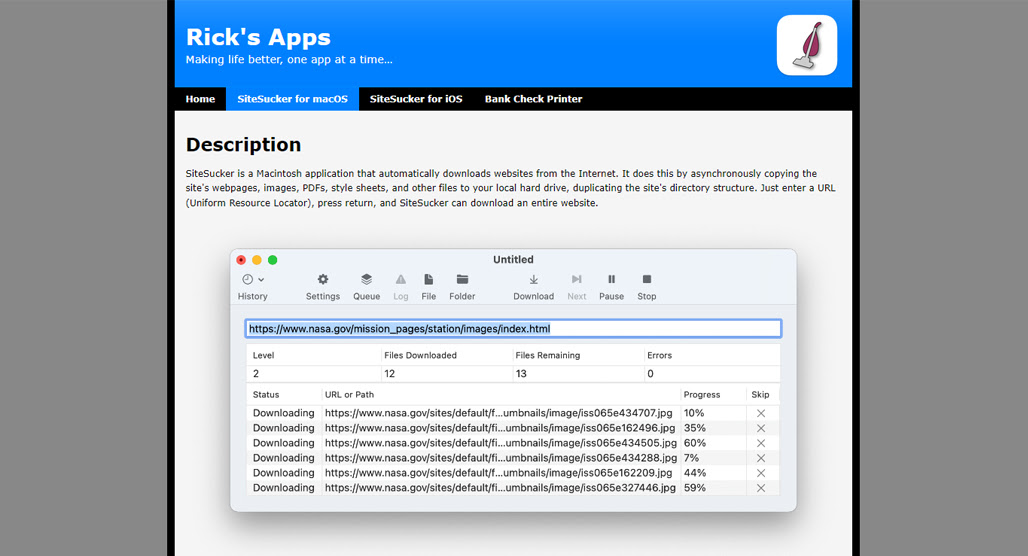Click the green zoom window button
This screenshot has height=556, width=1028.
273,260
